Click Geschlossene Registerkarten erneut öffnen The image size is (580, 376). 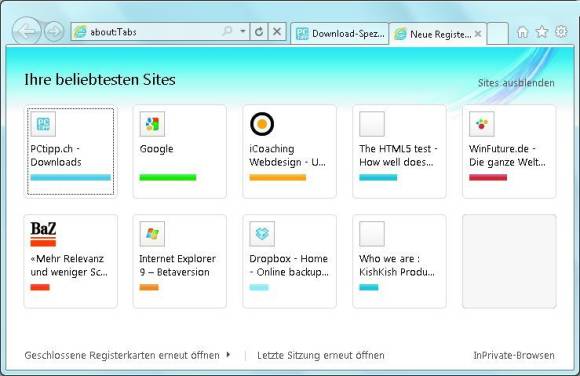[122, 355]
